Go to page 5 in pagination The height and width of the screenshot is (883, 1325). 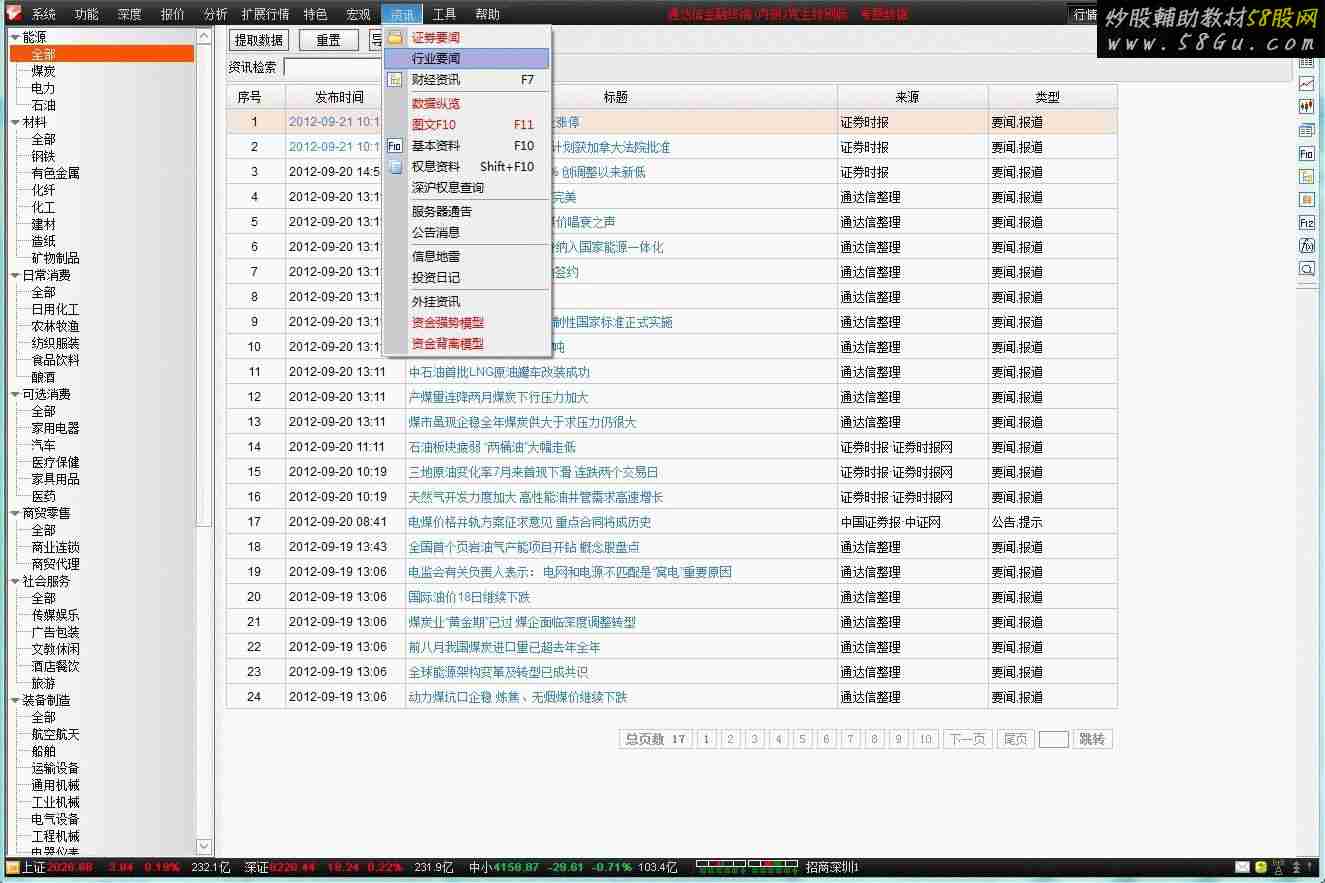pyautogui.click(x=802, y=739)
